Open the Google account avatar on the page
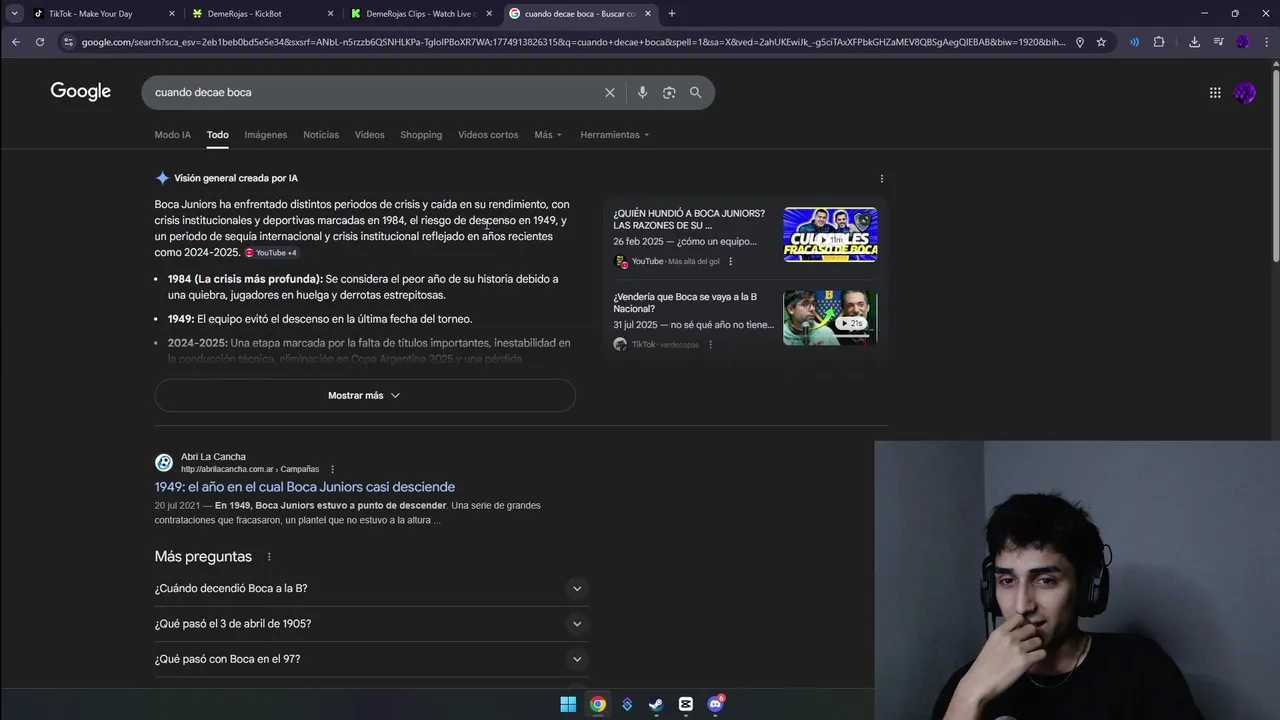The height and width of the screenshot is (720, 1280). point(1245,92)
